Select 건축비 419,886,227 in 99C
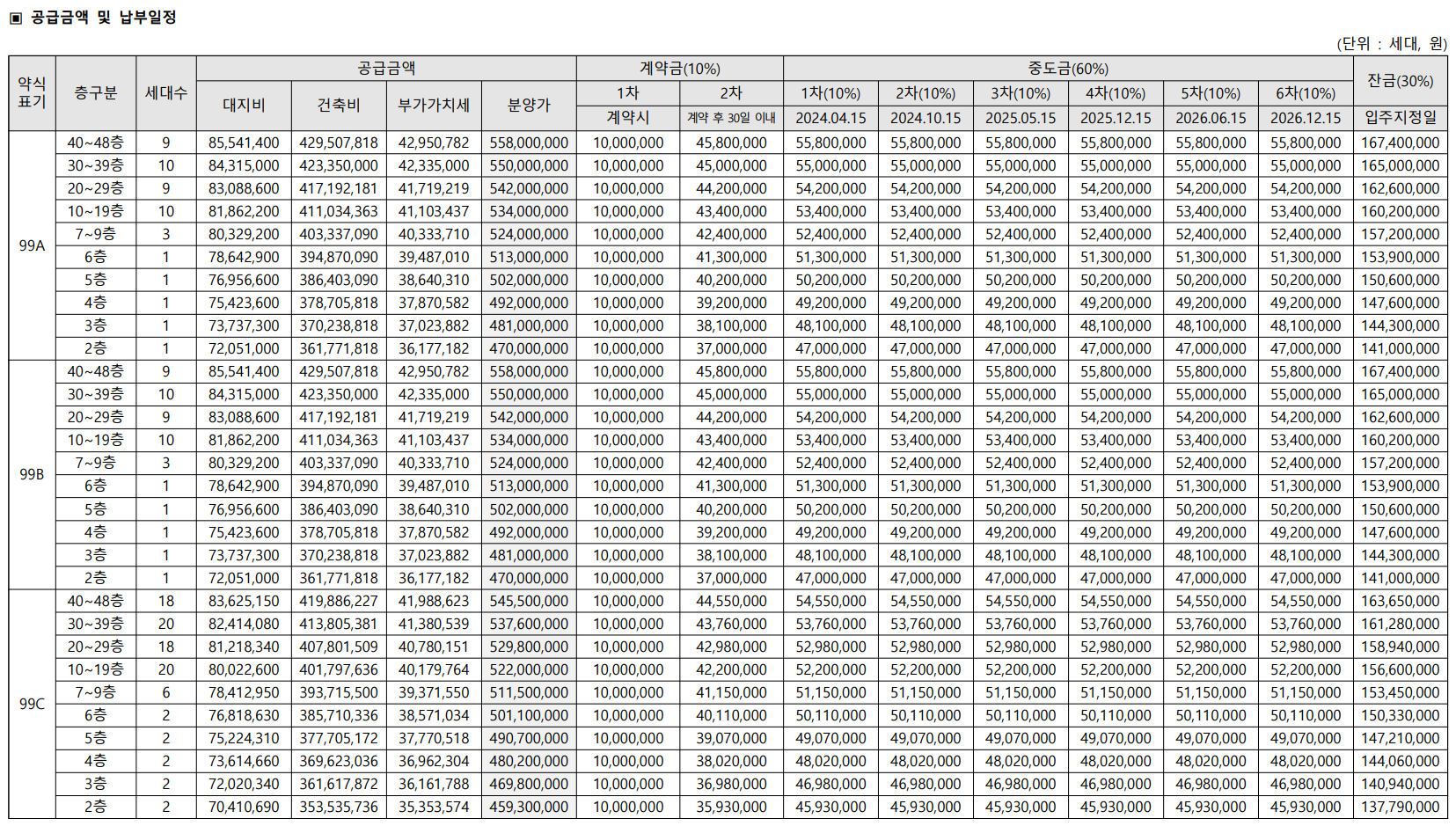Screen dimensions: 1456x826 tap(339, 601)
